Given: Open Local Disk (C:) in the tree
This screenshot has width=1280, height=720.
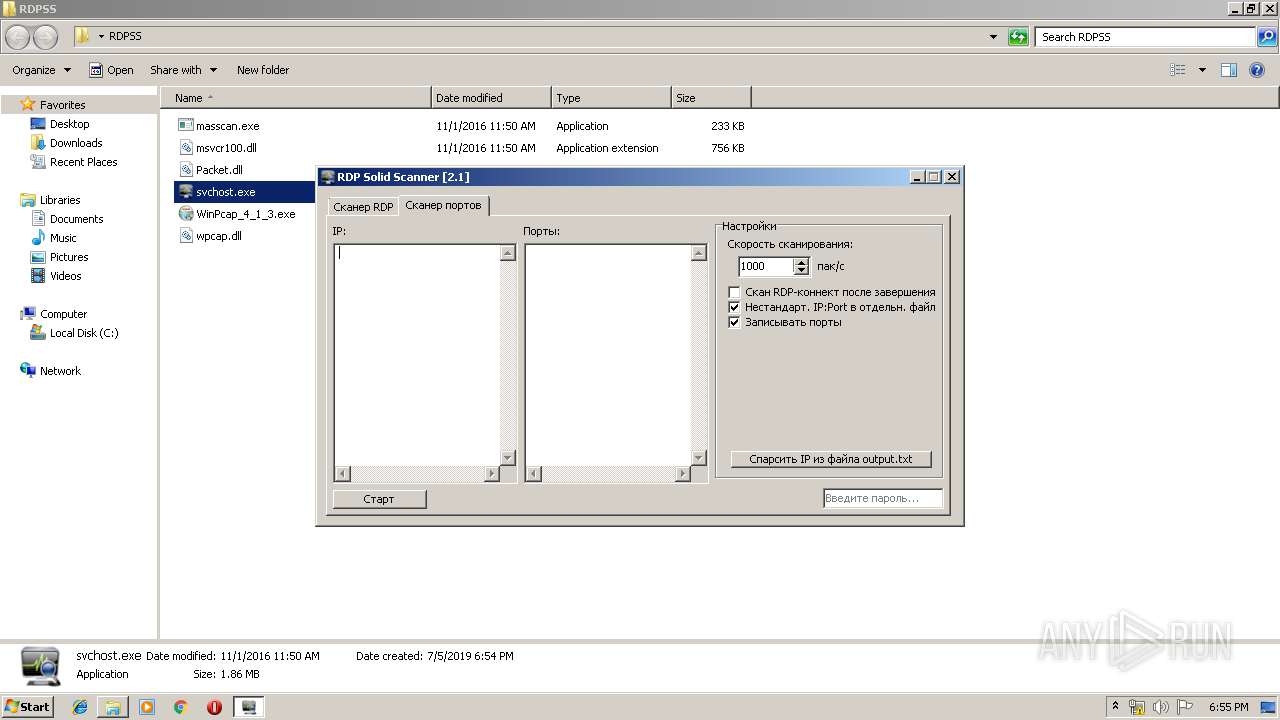Looking at the screenshot, I should point(74,333).
